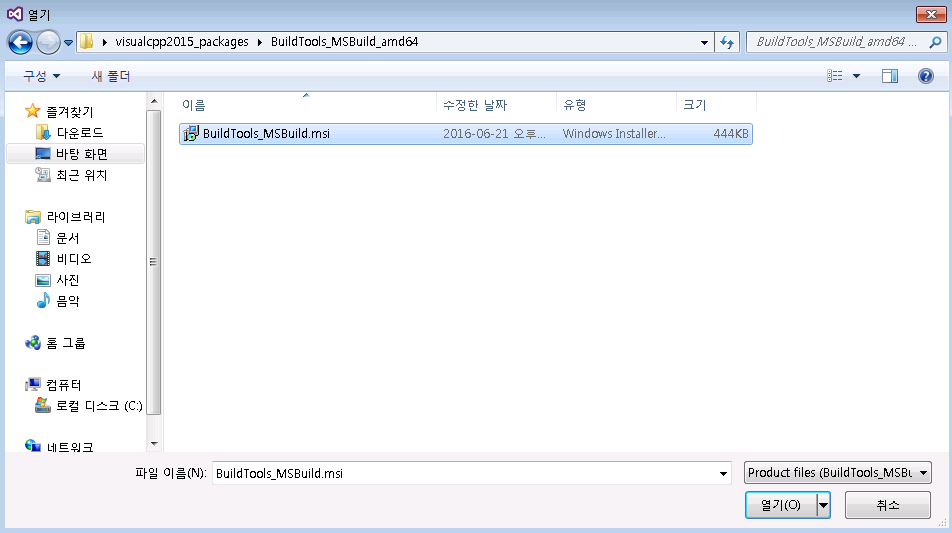Screen dimensions: 952x533
Task: Click the Forward navigation arrow
Action: click(x=48, y=42)
